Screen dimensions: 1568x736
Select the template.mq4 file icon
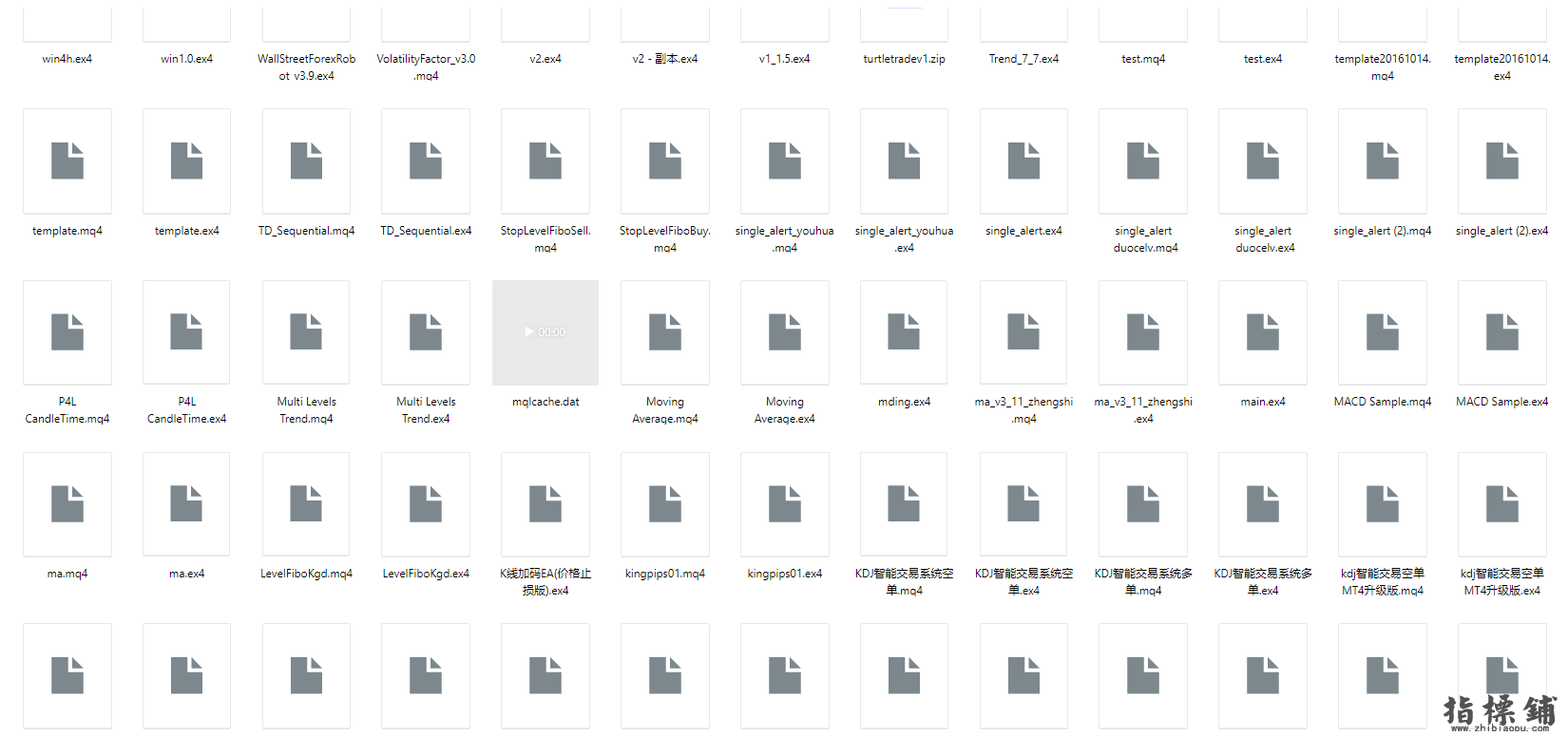tap(67, 160)
